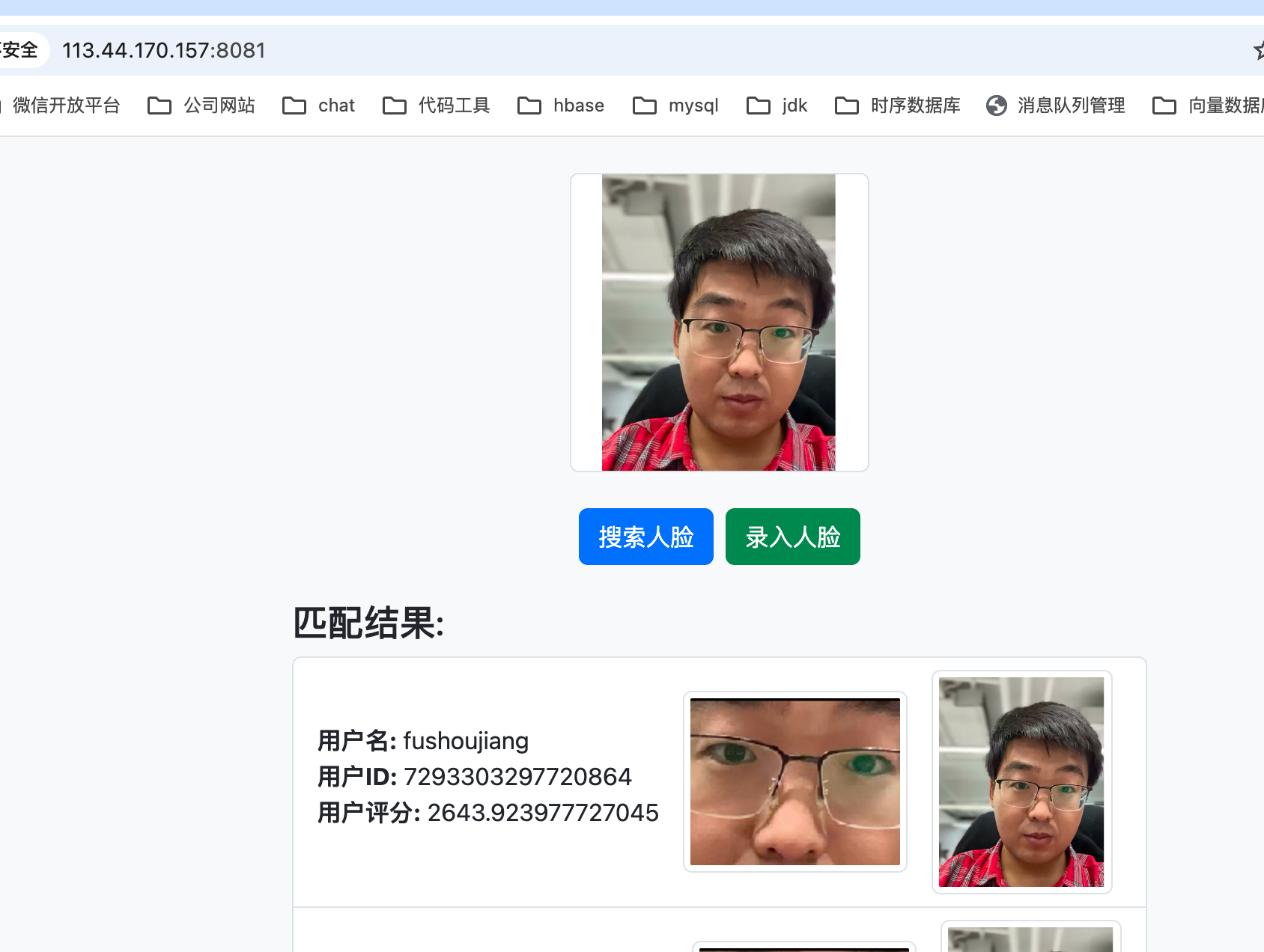This screenshot has width=1264, height=952.
Task: Expand the 代码工具 bookmark folder
Action: pyautogui.click(x=436, y=106)
